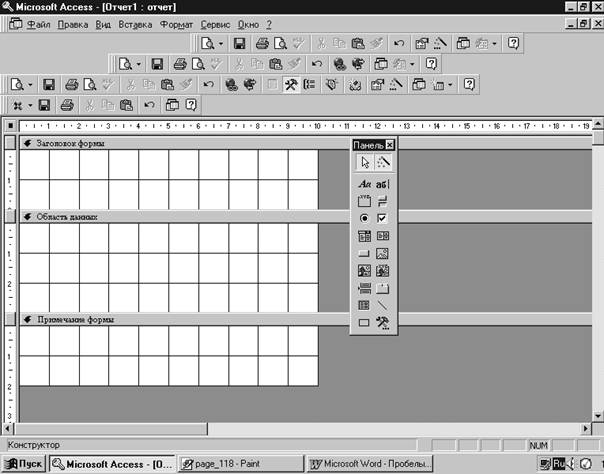
Task: Activate the Select Objects arrow tool
Action: click(x=364, y=162)
